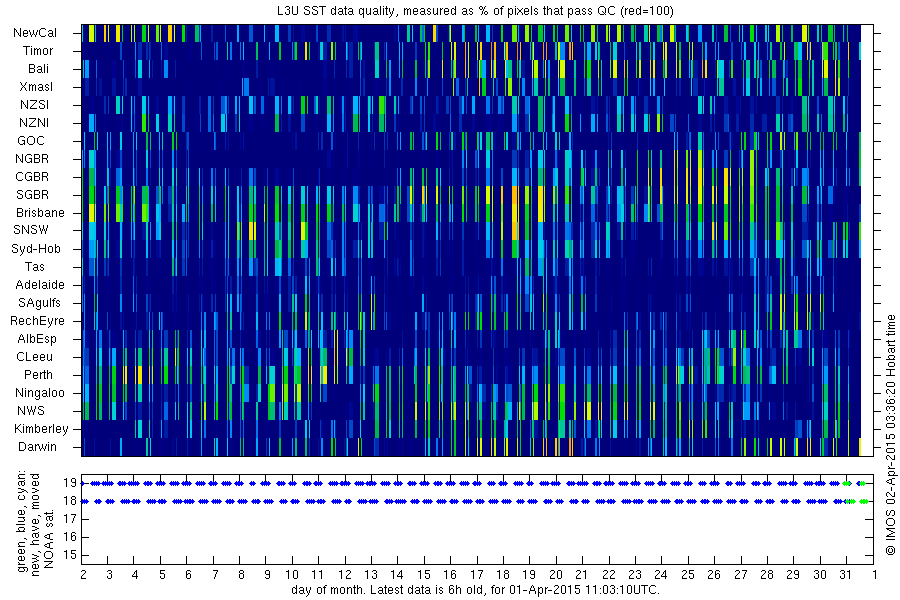Click the Tas region label
This screenshot has width=900, height=600.
34,266
